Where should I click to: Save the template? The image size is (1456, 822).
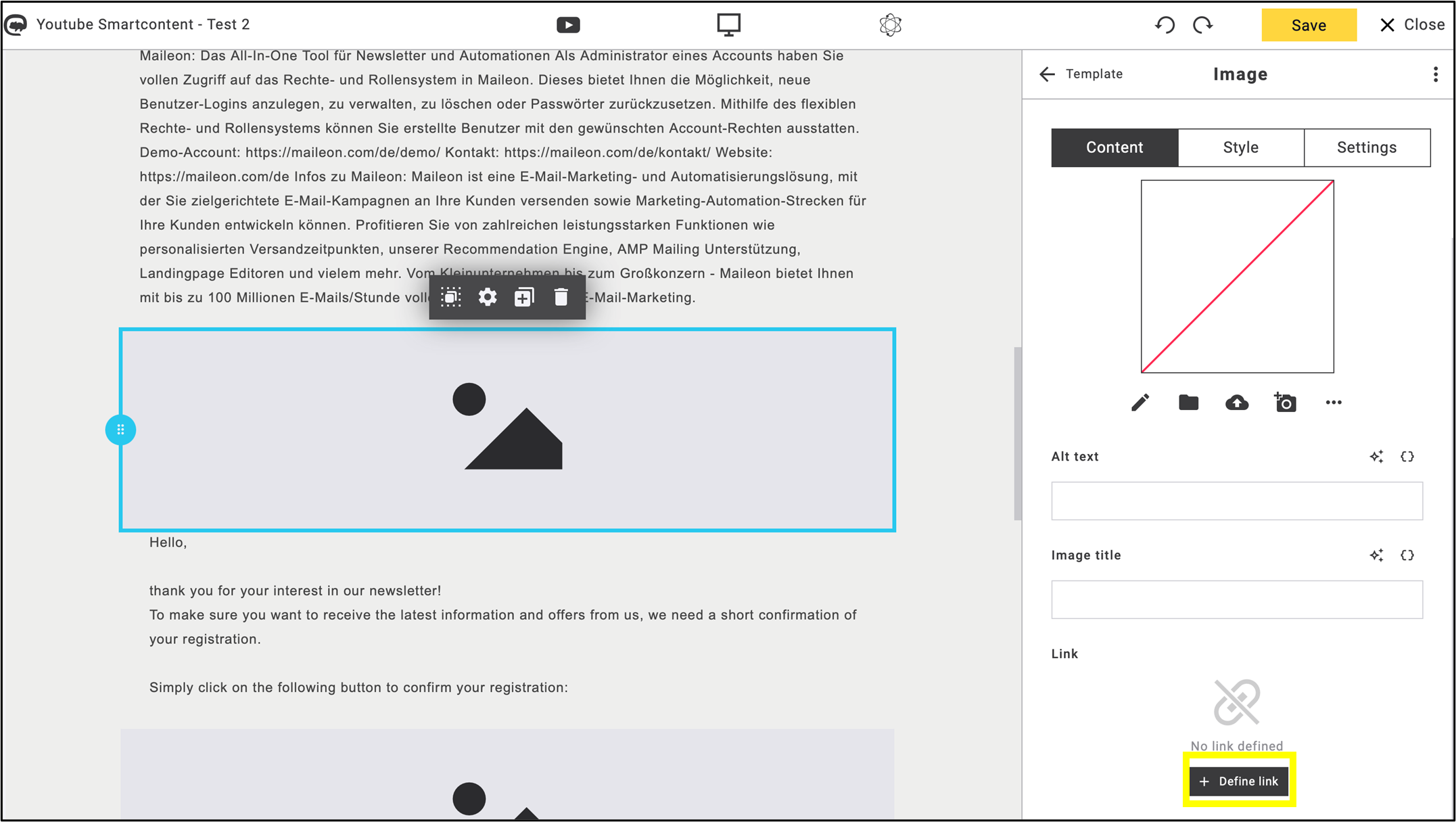click(1309, 25)
